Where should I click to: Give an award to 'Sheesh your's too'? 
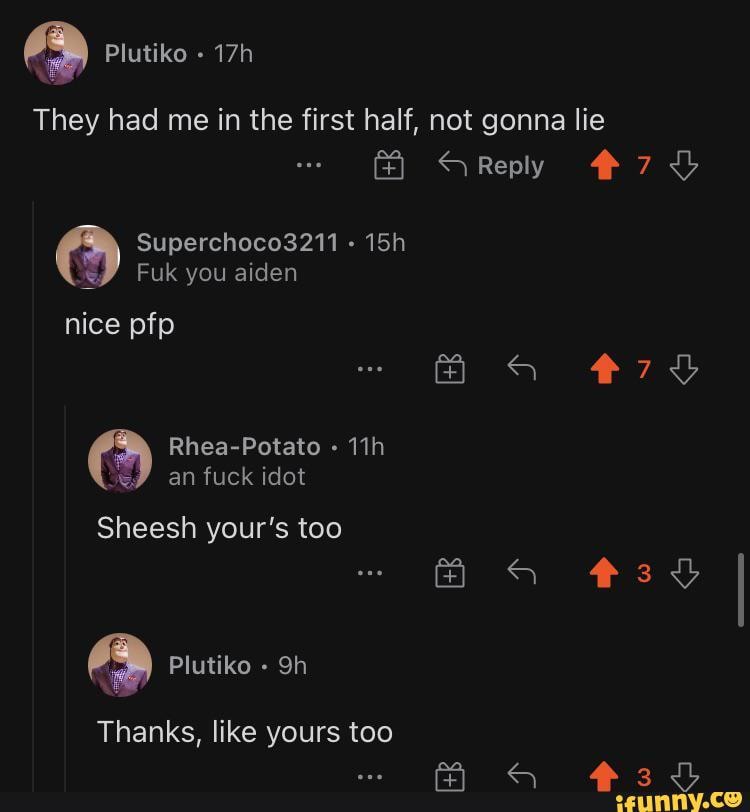(x=451, y=572)
